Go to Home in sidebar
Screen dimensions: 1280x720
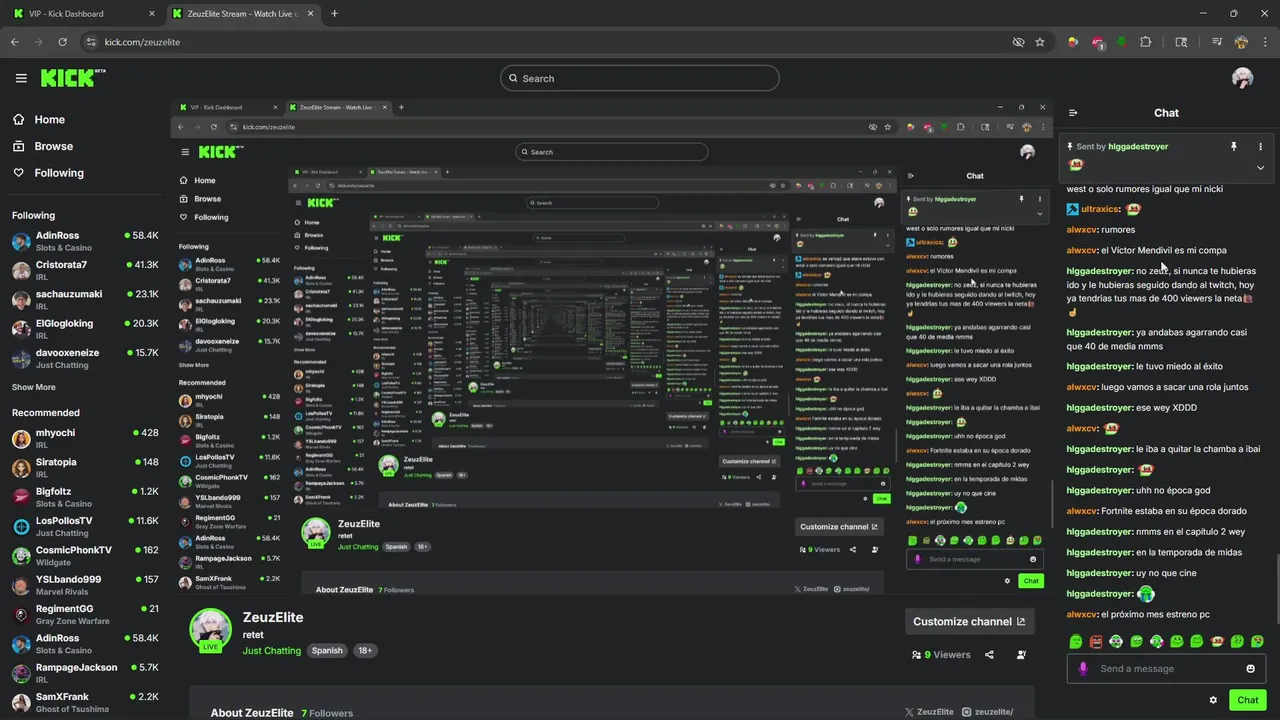tap(39, 119)
